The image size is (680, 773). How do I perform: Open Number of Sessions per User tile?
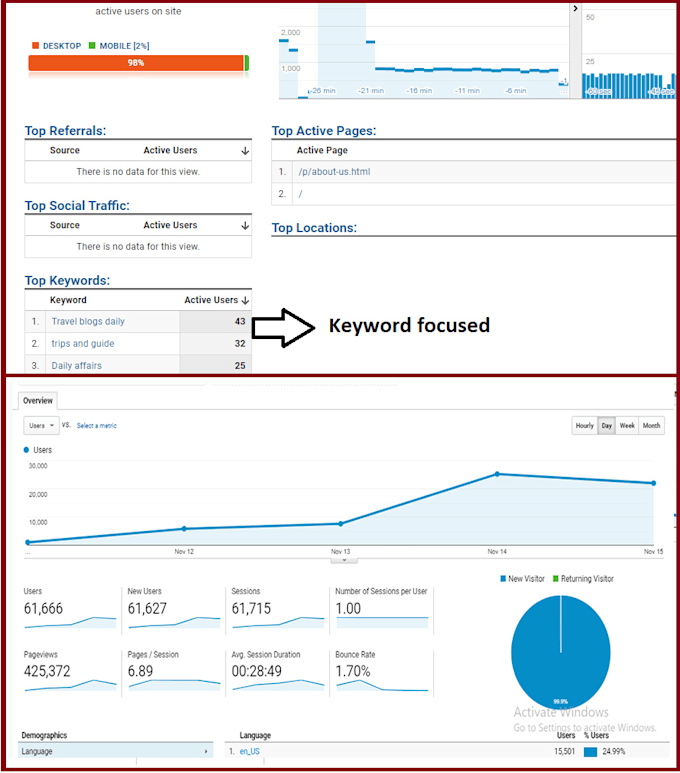click(x=382, y=608)
